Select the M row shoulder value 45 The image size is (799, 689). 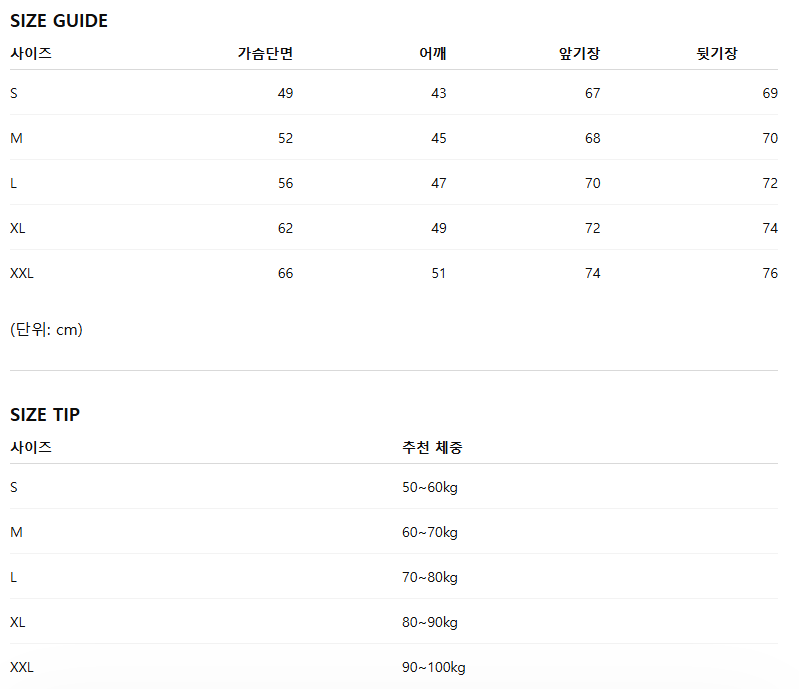click(x=439, y=138)
